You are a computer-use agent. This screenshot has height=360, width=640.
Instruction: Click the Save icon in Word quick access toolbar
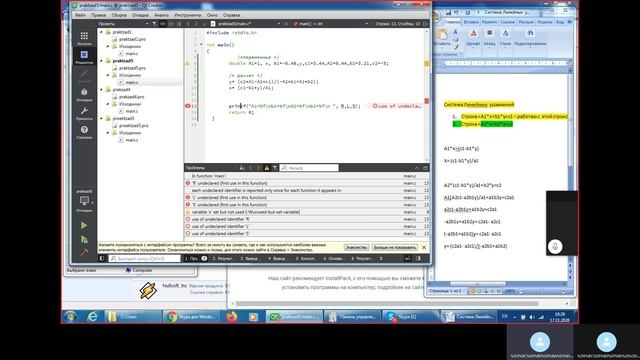(449, 13)
